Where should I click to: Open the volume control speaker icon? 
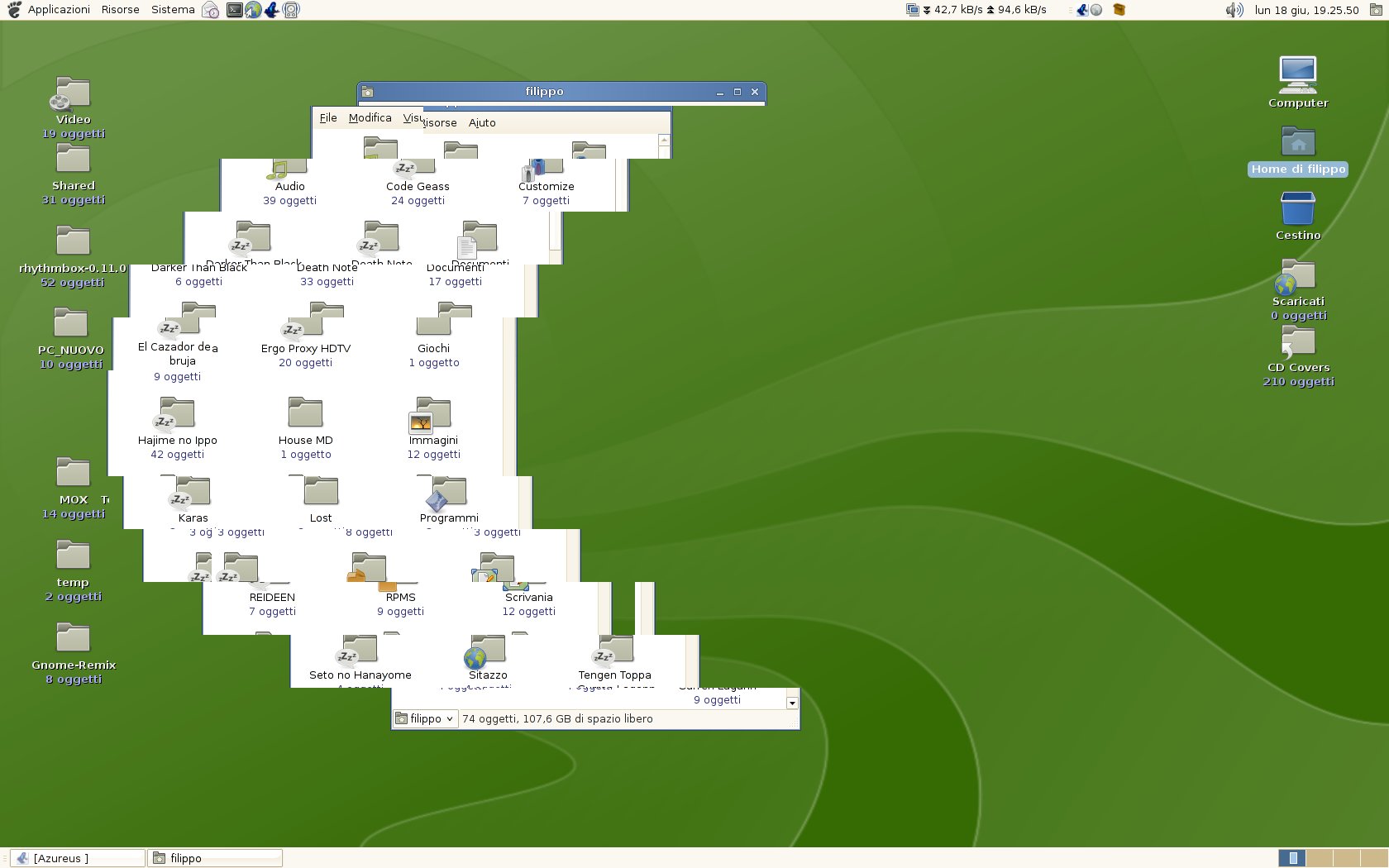point(1234,10)
